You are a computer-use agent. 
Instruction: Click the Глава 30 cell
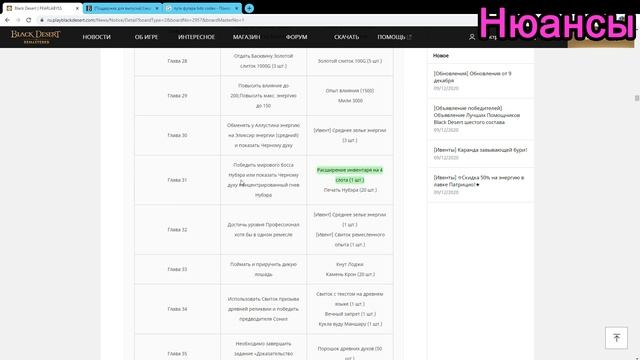pyautogui.click(x=177, y=135)
